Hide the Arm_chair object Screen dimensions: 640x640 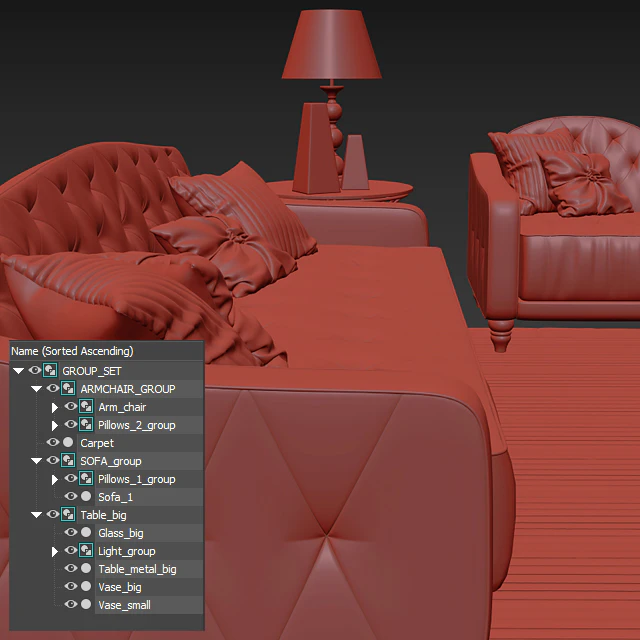(71, 406)
